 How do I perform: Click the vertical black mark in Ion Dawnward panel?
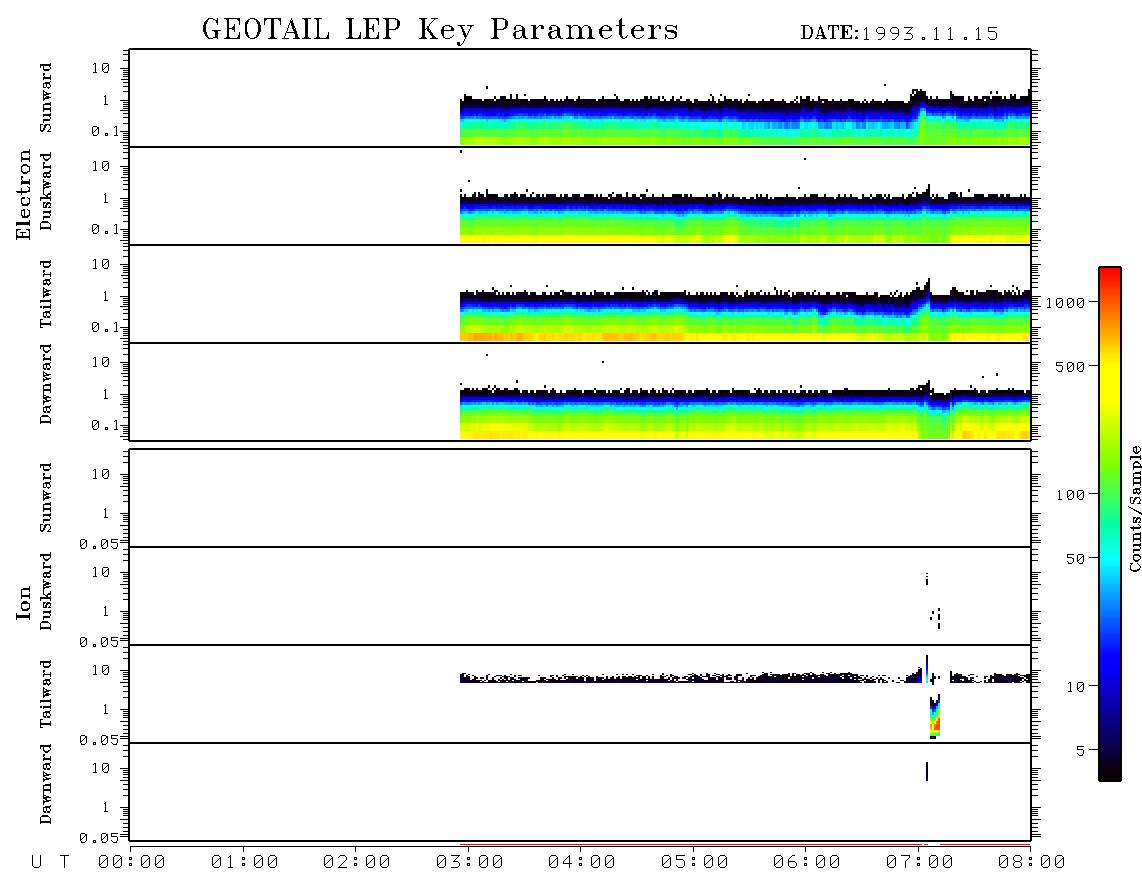click(926, 771)
